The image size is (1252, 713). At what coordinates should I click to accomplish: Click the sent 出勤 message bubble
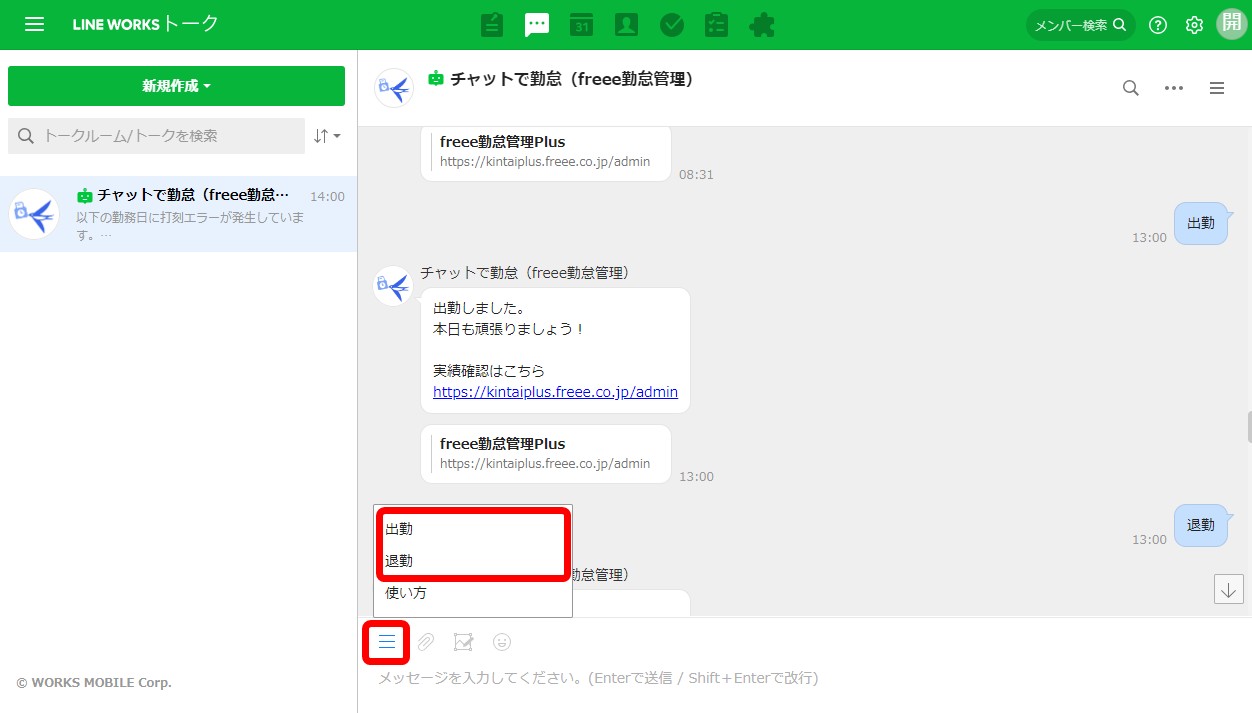pos(1200,224)
